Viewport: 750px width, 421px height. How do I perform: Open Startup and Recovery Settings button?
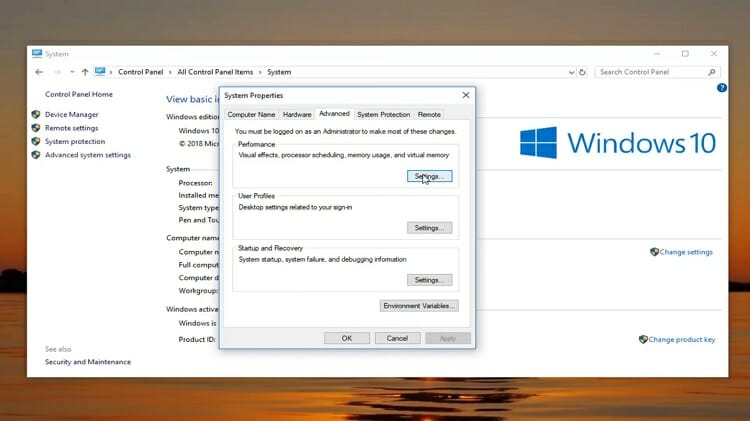[x=430, y=280]
